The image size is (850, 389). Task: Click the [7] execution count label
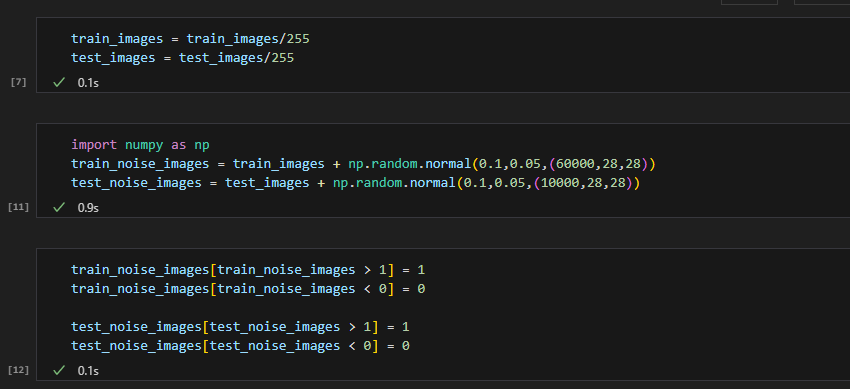click(x=18, y=83)
